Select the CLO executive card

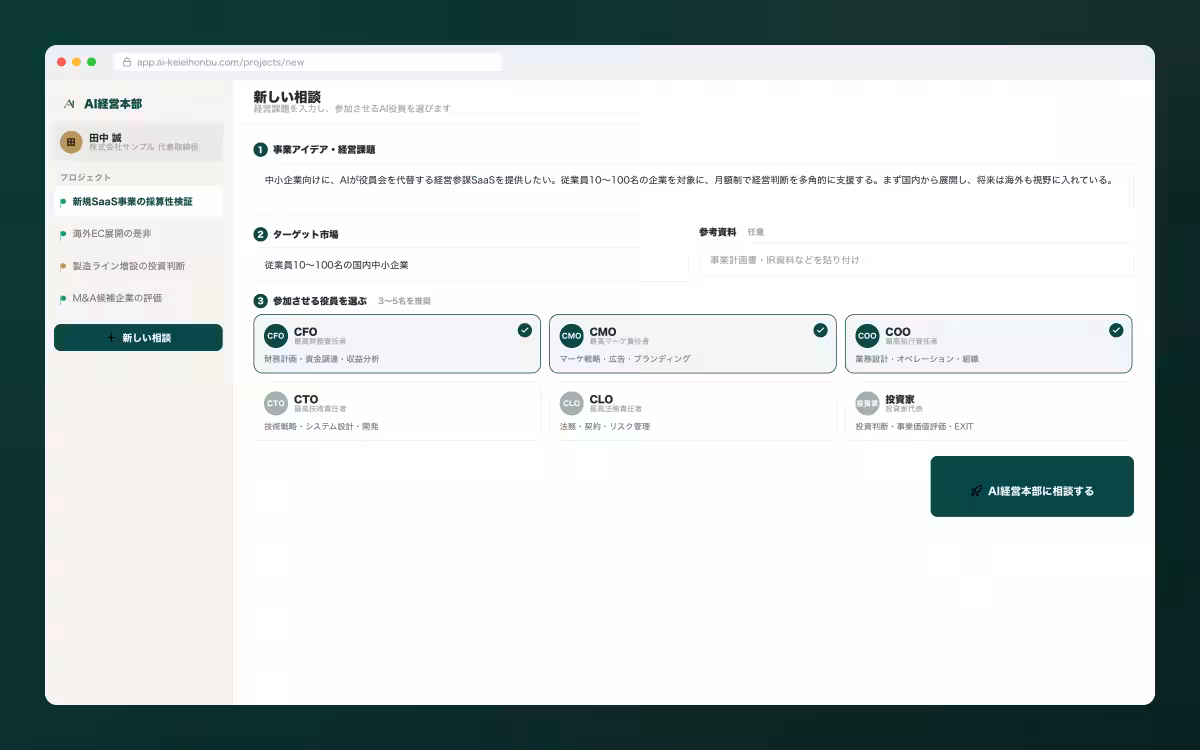click(692, 412)
